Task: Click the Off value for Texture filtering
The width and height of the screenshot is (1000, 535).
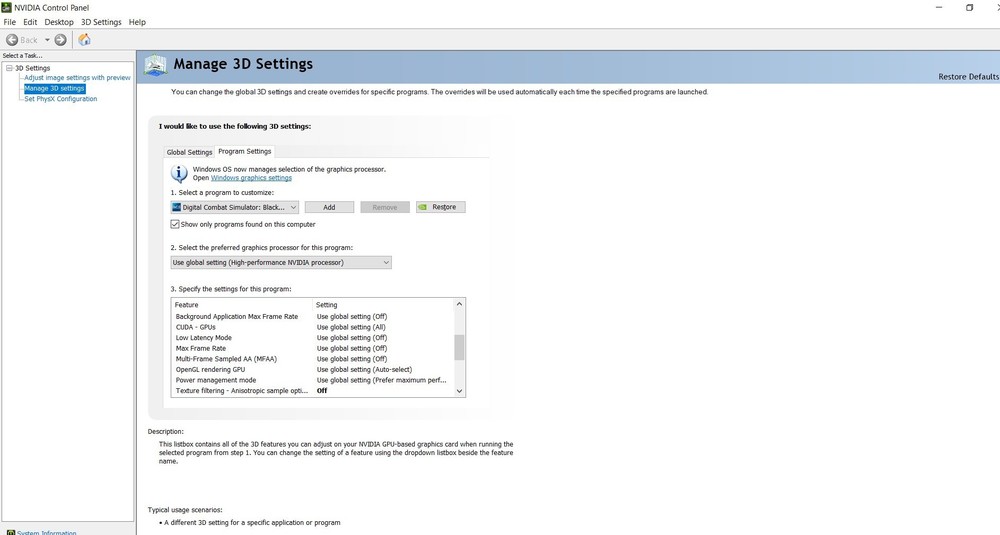Action: click(322, 391)
